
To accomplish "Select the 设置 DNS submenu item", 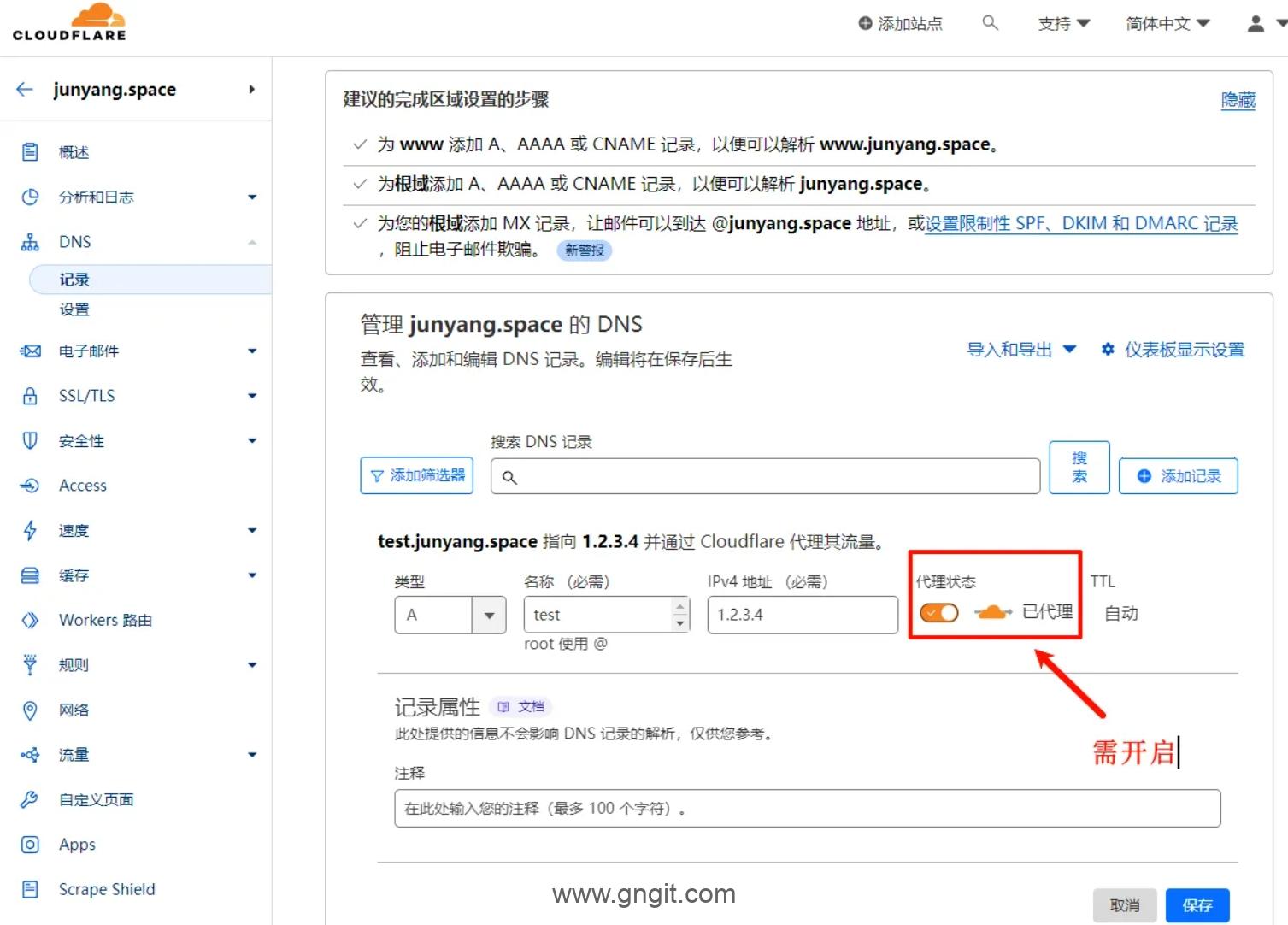I will click(74, 309).
